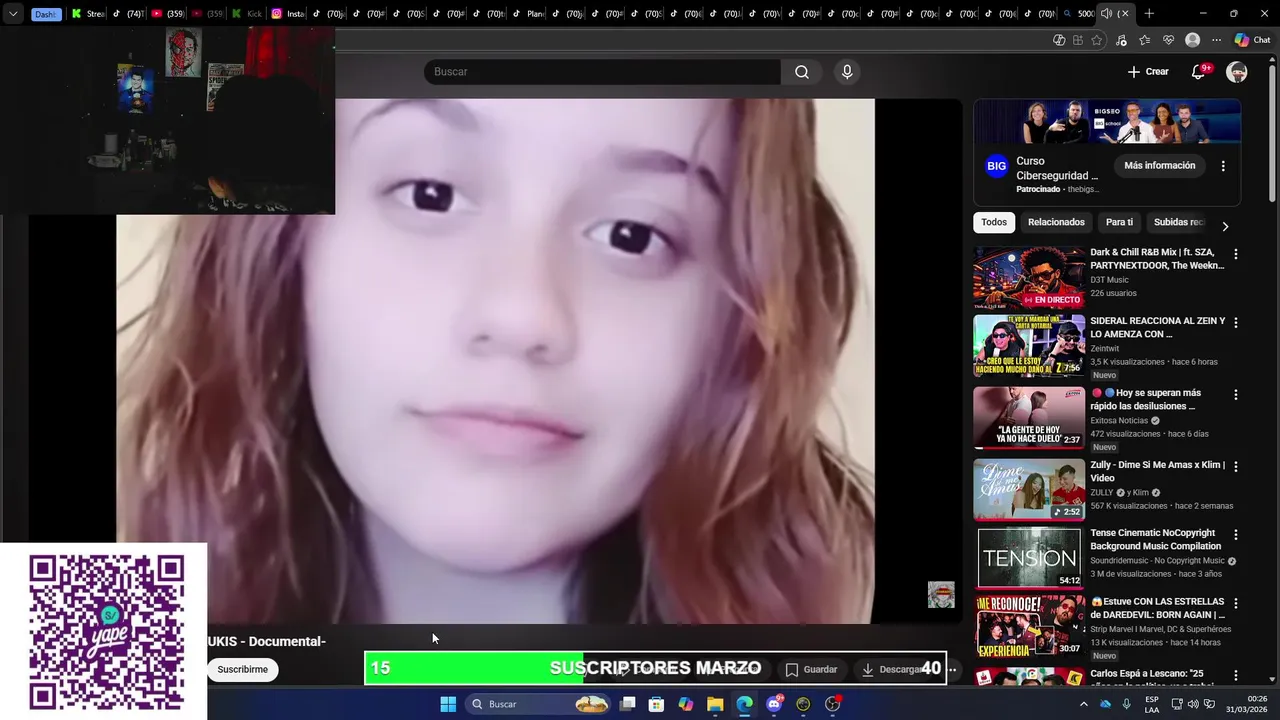Click the D3T Music channel name
This screenshot has width=1280, height=720.
click(1109, 280)
